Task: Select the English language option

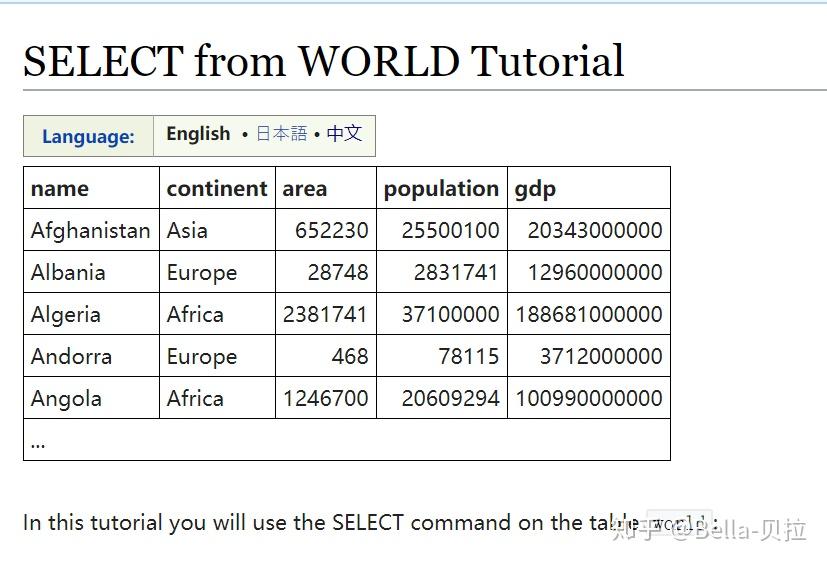Action: click(x=198, y=133)
